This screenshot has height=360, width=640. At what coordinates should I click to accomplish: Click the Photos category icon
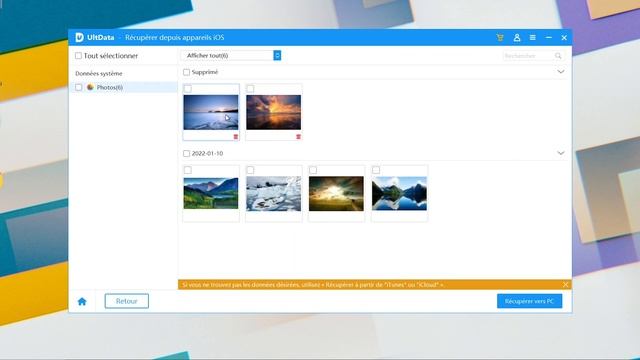[x=90, y=87]
